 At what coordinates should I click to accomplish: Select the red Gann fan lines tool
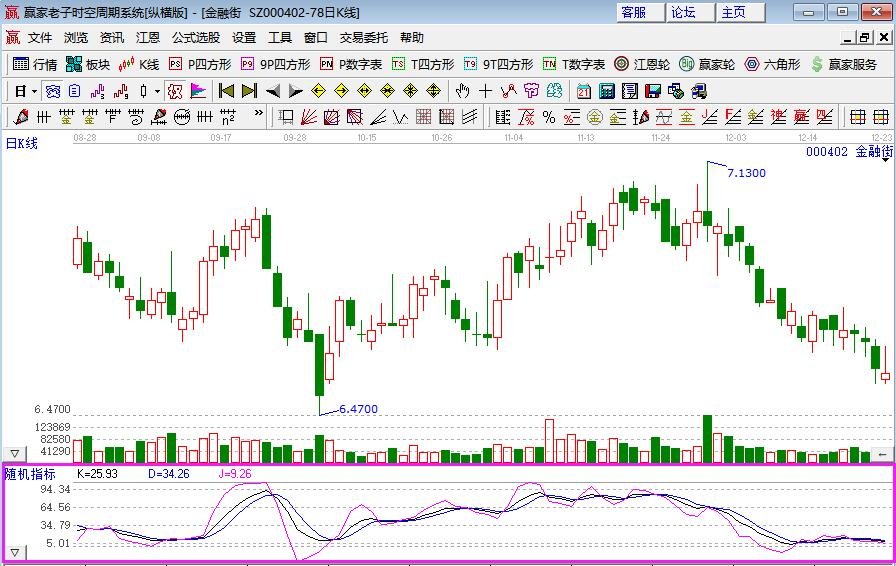309,117
